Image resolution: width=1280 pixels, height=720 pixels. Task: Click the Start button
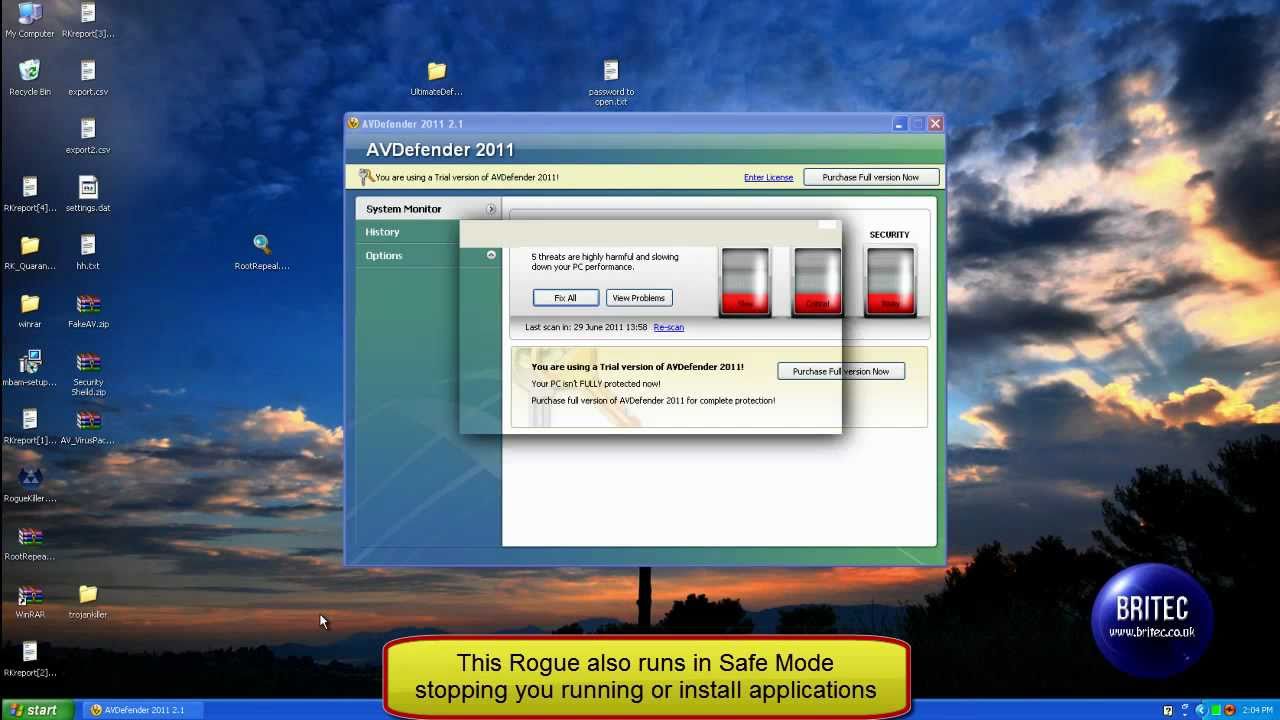[x=38, y=710]
